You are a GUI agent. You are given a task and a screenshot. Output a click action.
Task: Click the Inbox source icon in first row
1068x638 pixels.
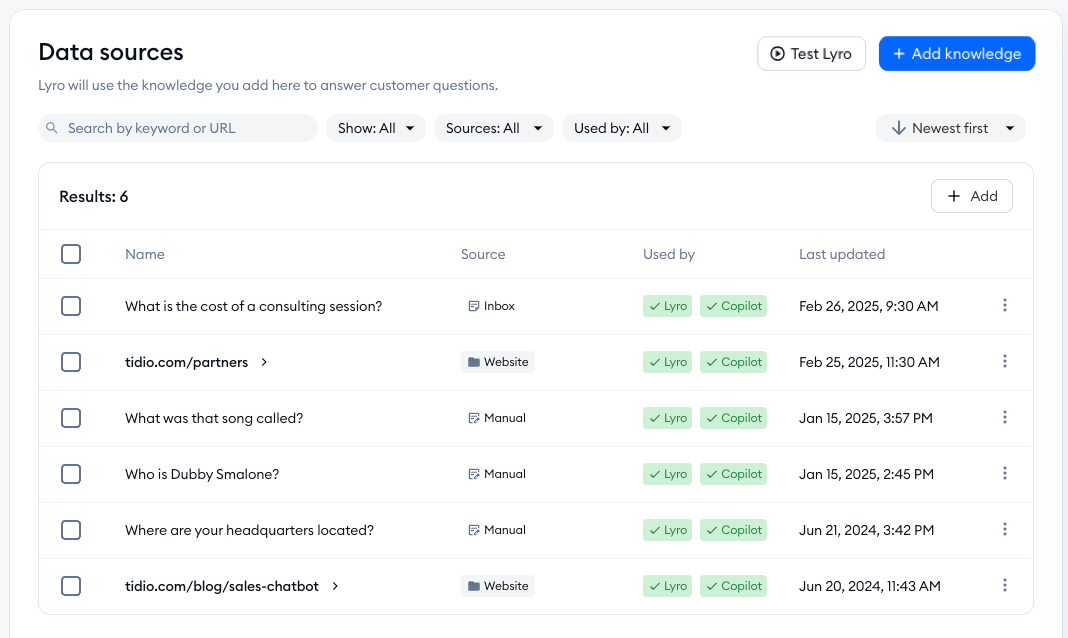click(x=474, y=306)
